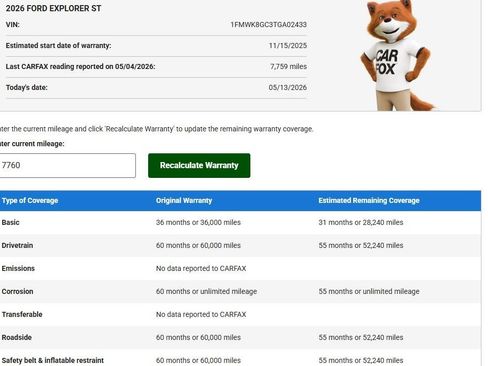Select the Corrosion coverage row label
The height and width of the screenshot is (366, 488).
coord(17,291)
